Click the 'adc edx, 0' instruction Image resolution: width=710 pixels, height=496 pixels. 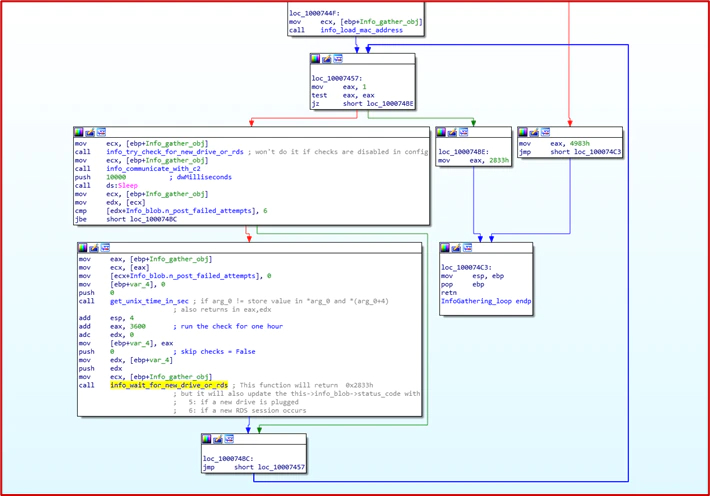[106, 335]
